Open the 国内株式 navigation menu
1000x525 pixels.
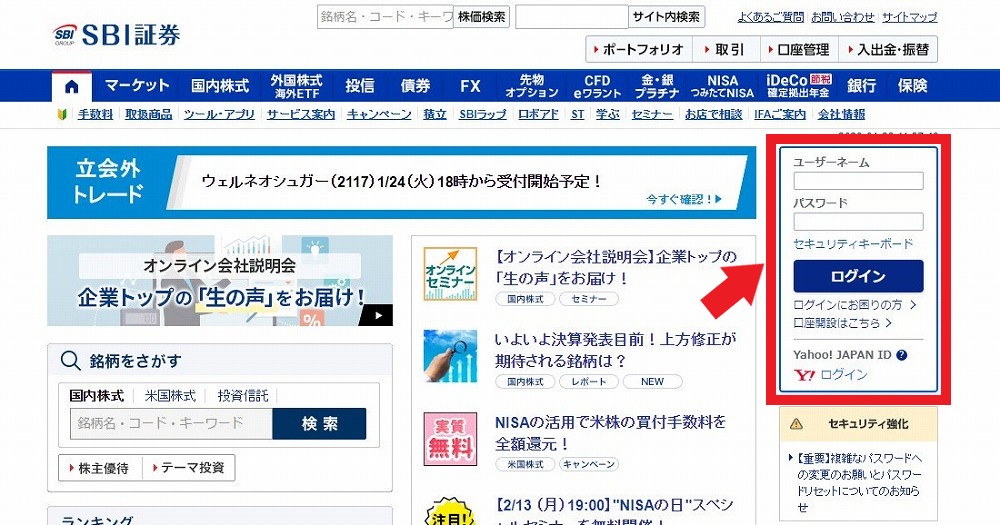[220, 85]
